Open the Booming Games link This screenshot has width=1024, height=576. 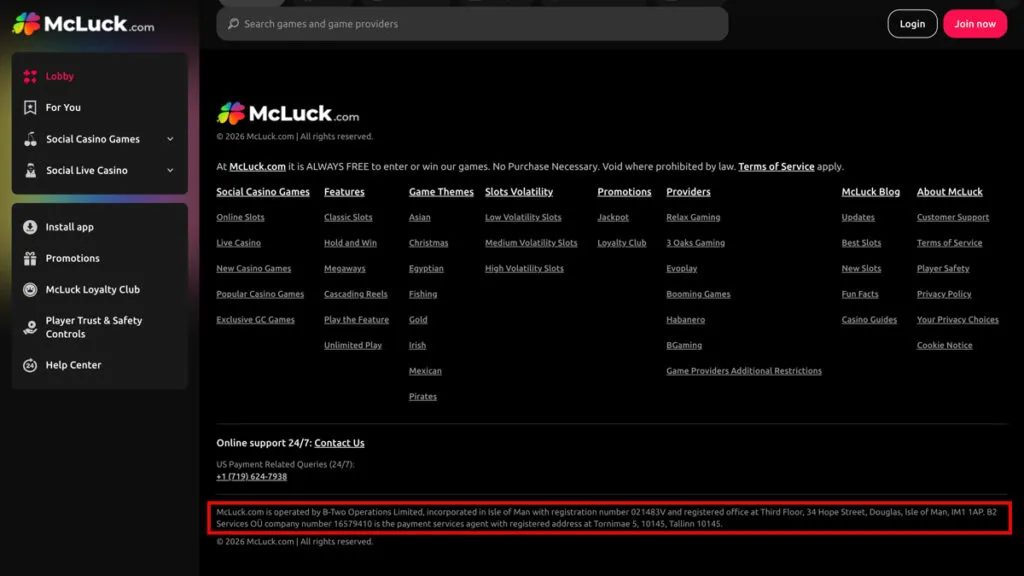(698, 294)
